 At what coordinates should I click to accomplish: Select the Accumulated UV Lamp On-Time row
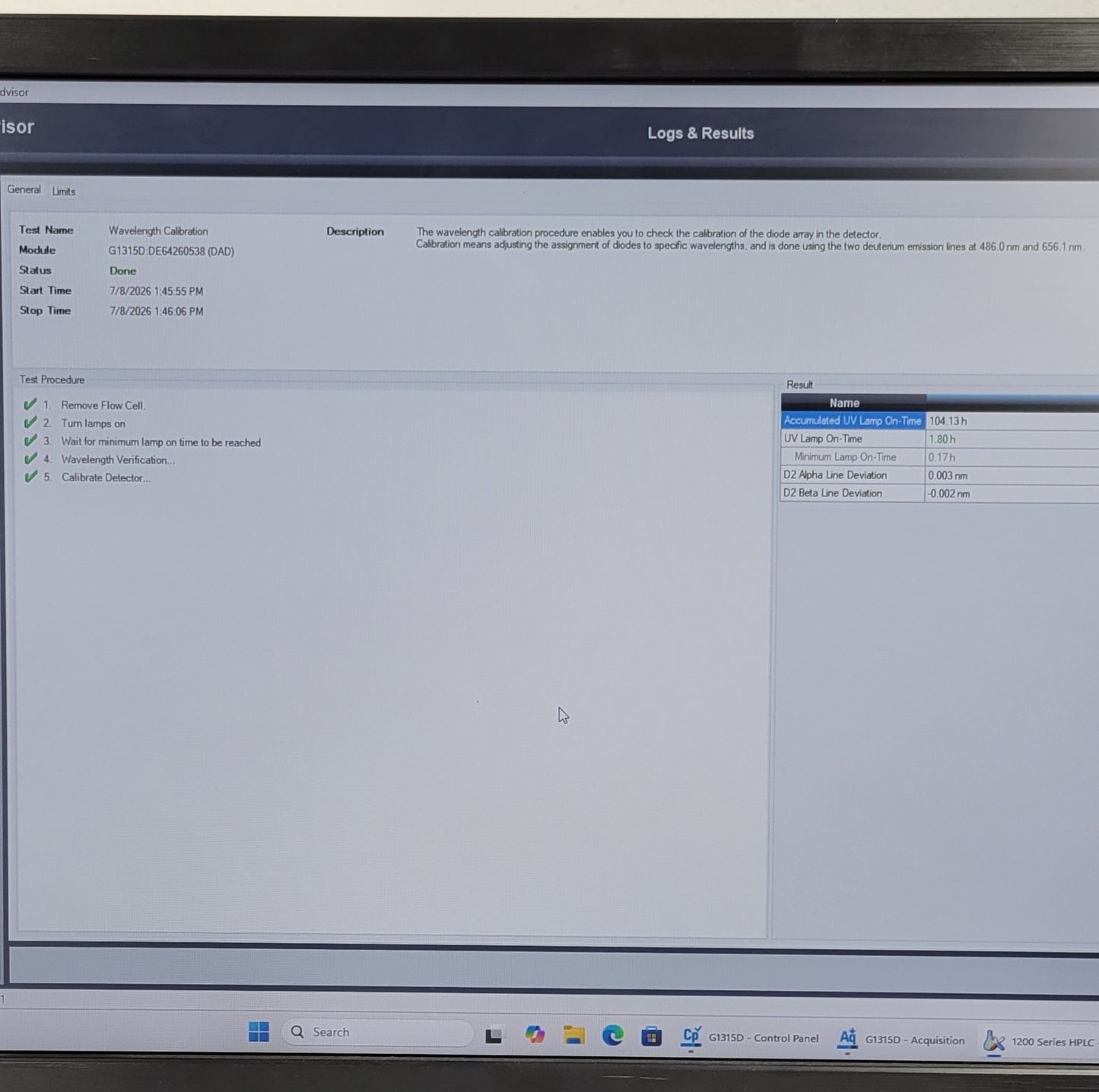point(939,421)
